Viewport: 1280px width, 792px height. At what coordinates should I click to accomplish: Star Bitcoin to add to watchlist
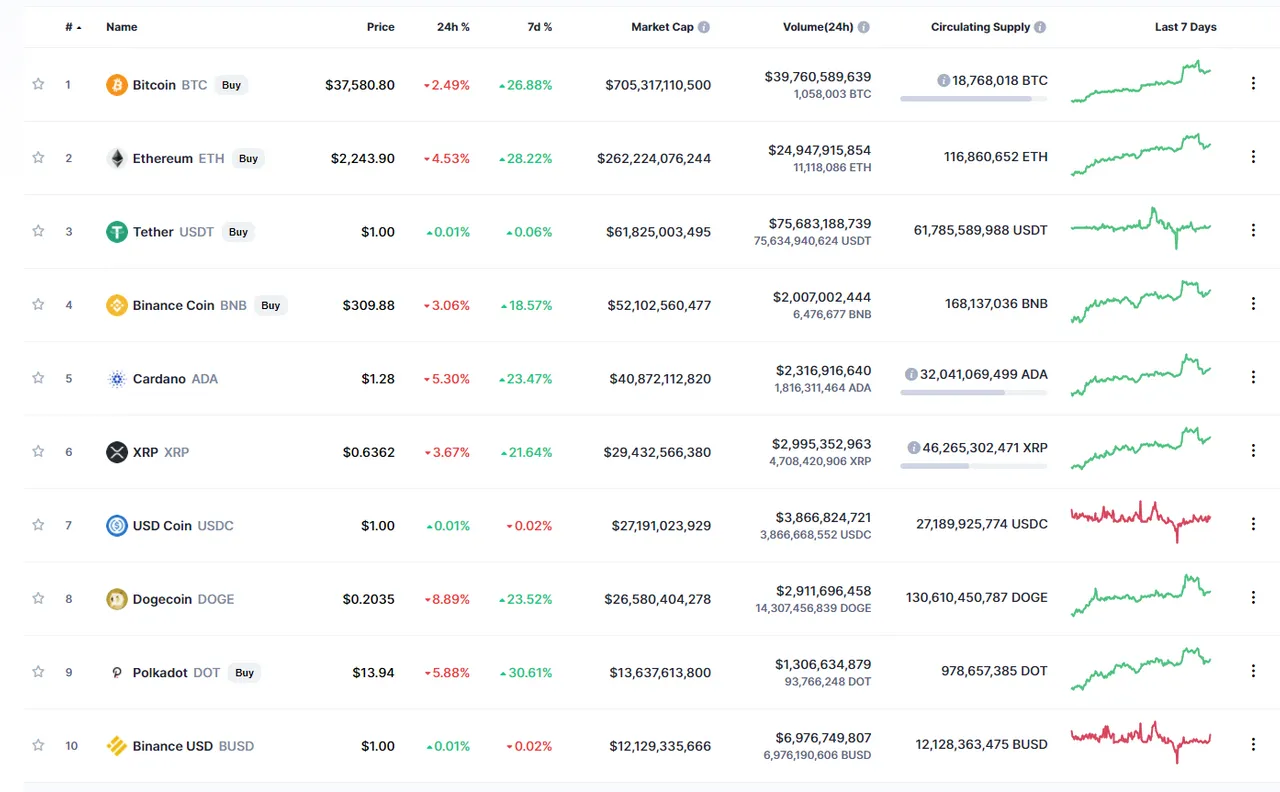[x=38, y=84]
